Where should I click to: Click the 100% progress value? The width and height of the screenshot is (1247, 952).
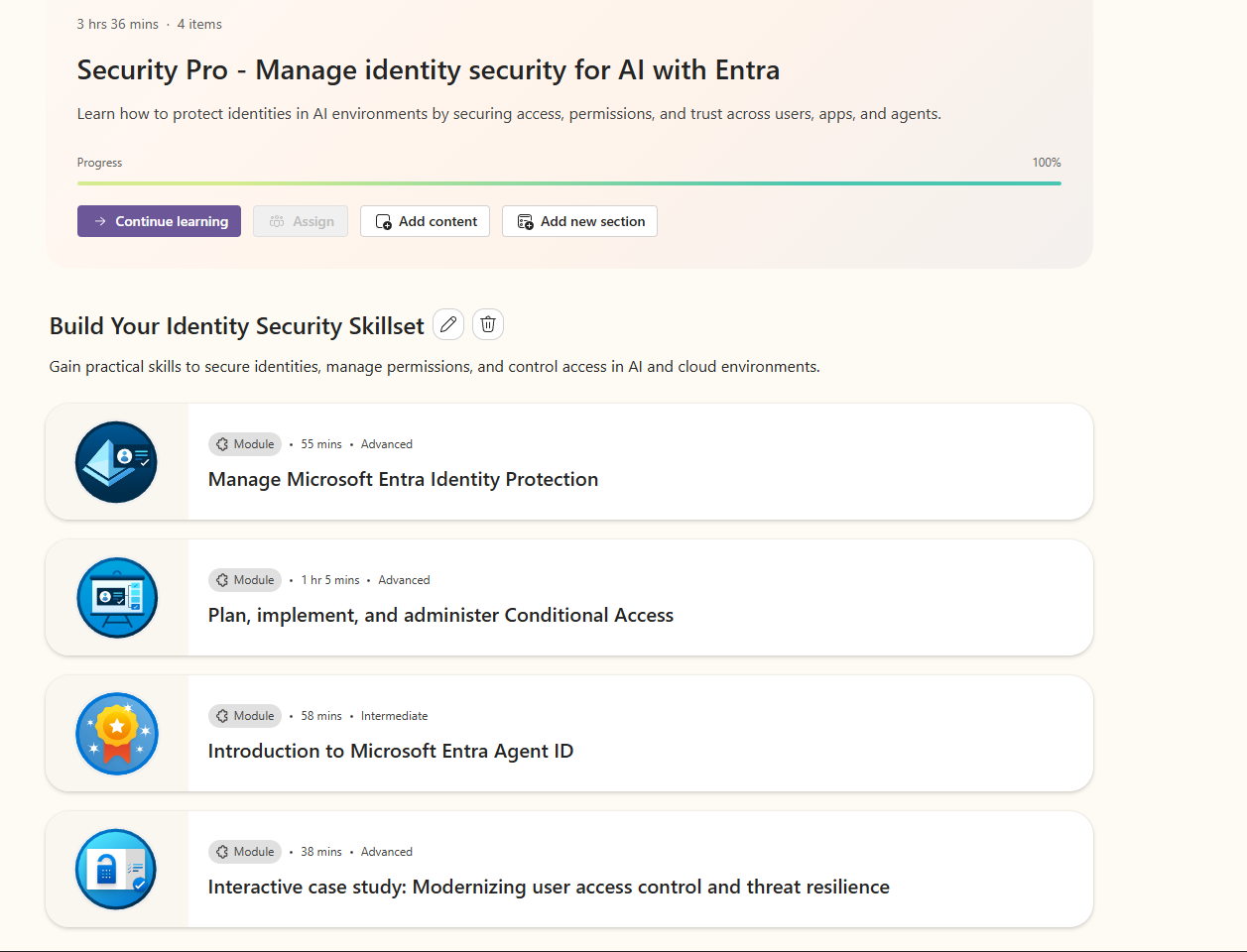1047,163
